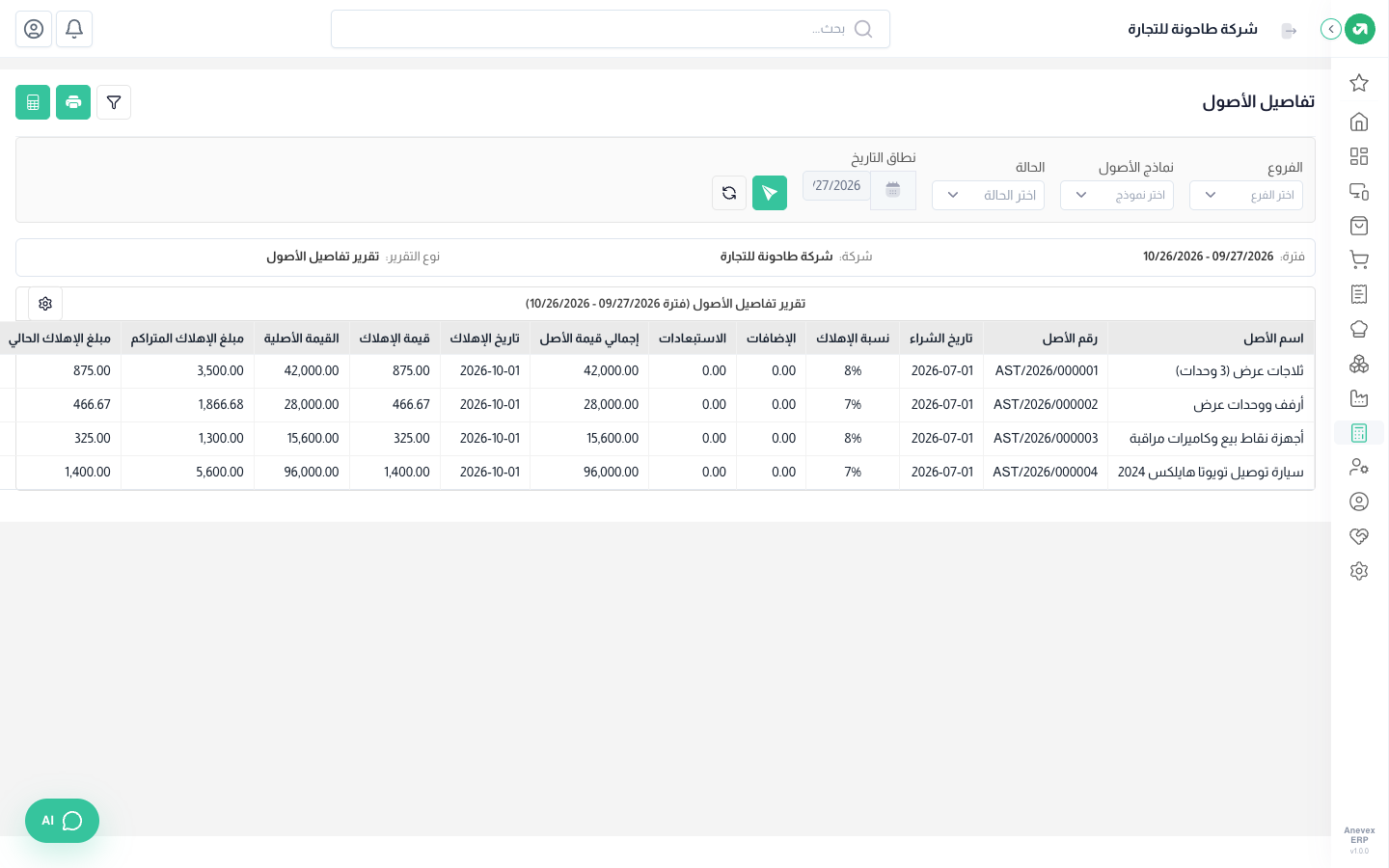Open sidebar settings gear icon
1389x868 pixels.
point(1359,571)
